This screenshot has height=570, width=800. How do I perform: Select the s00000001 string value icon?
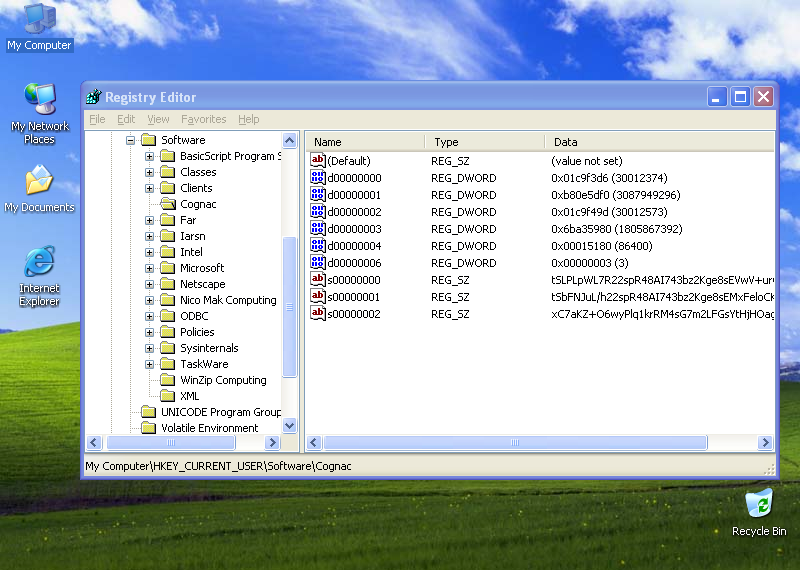click(317, 296)
